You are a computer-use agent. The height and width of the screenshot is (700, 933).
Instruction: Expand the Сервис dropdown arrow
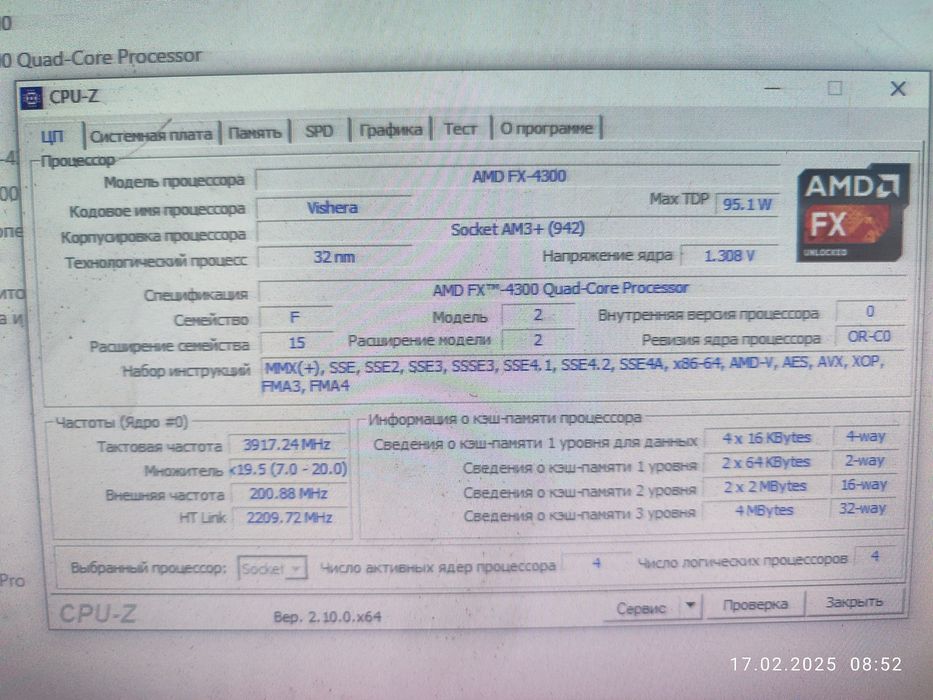coord(690,606)
